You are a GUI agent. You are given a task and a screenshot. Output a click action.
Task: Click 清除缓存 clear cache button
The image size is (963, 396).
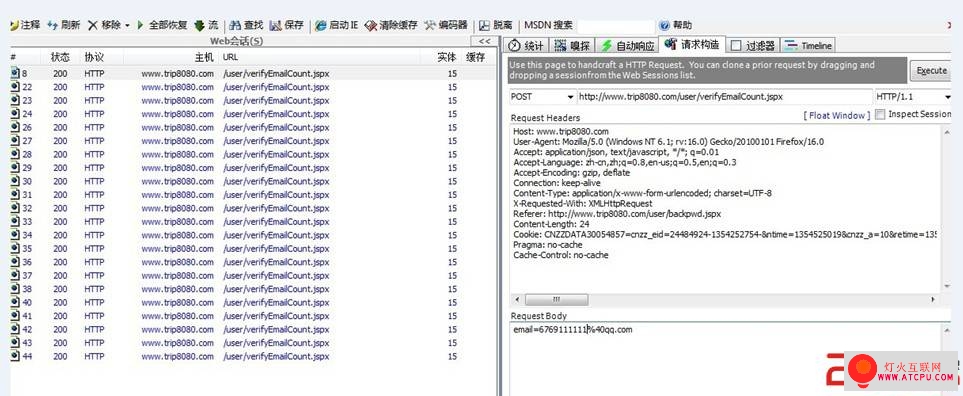[391, 25]
